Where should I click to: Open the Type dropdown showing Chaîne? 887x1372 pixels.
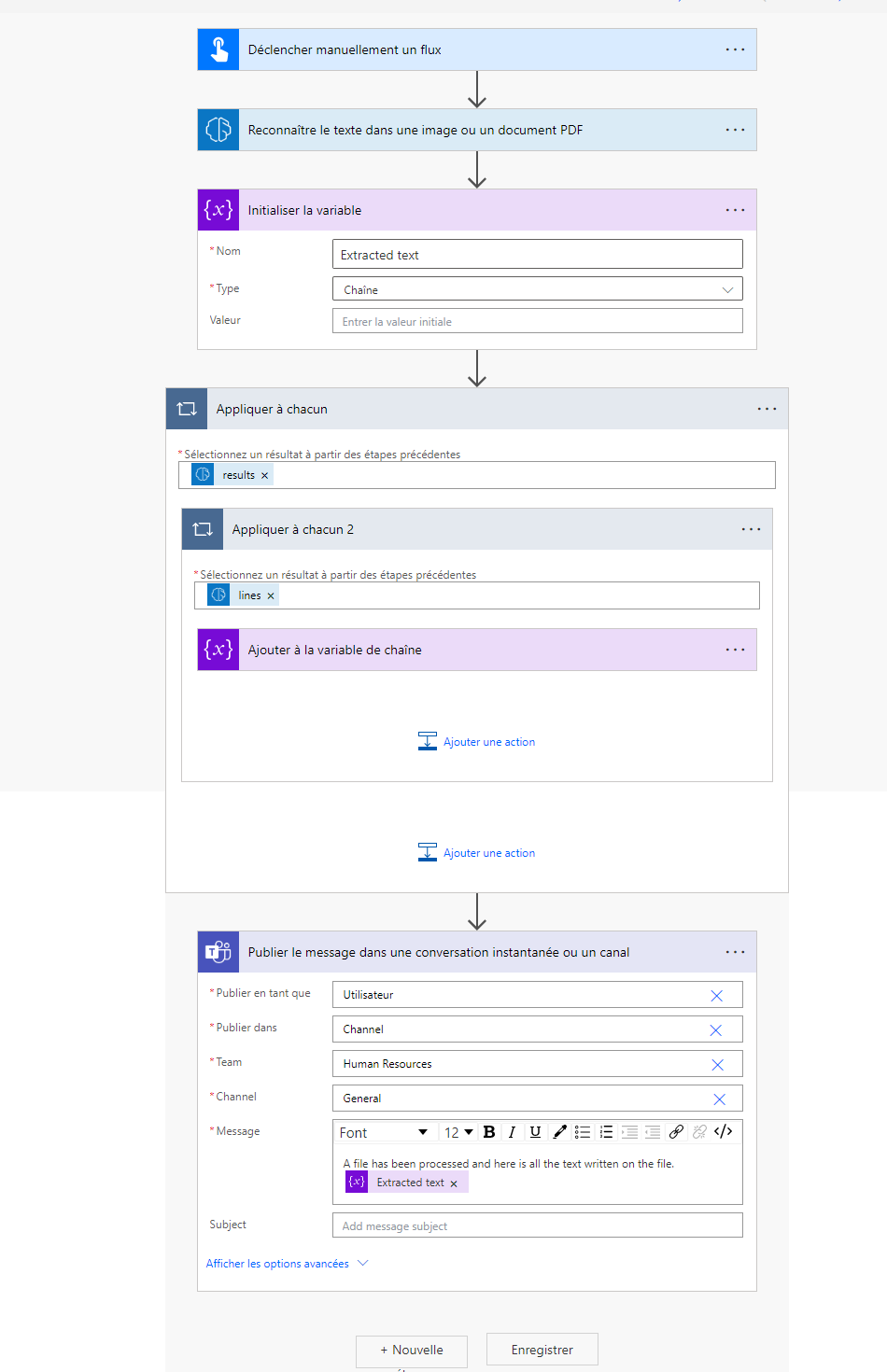click(538, 289)
